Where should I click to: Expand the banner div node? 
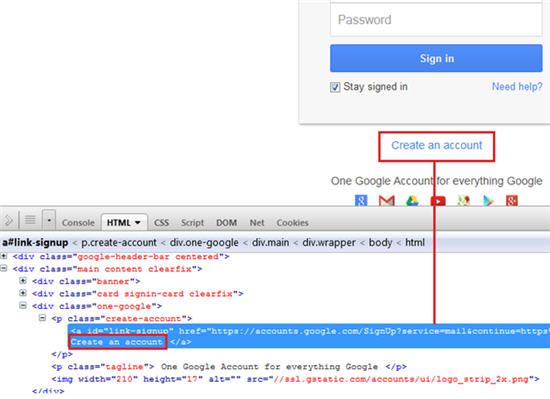(23, 280)
